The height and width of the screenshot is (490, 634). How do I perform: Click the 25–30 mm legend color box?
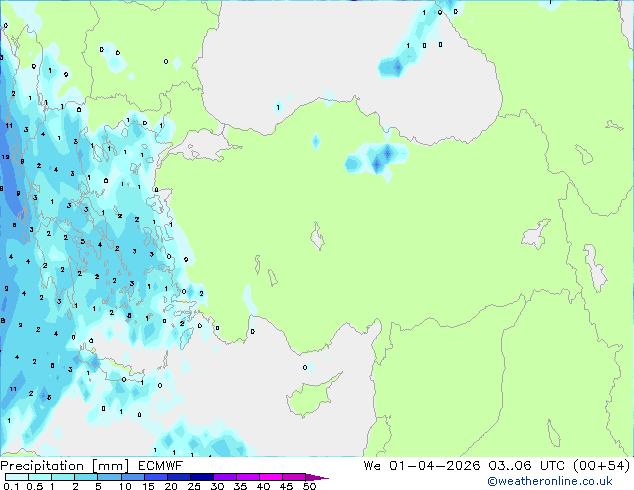201,477
